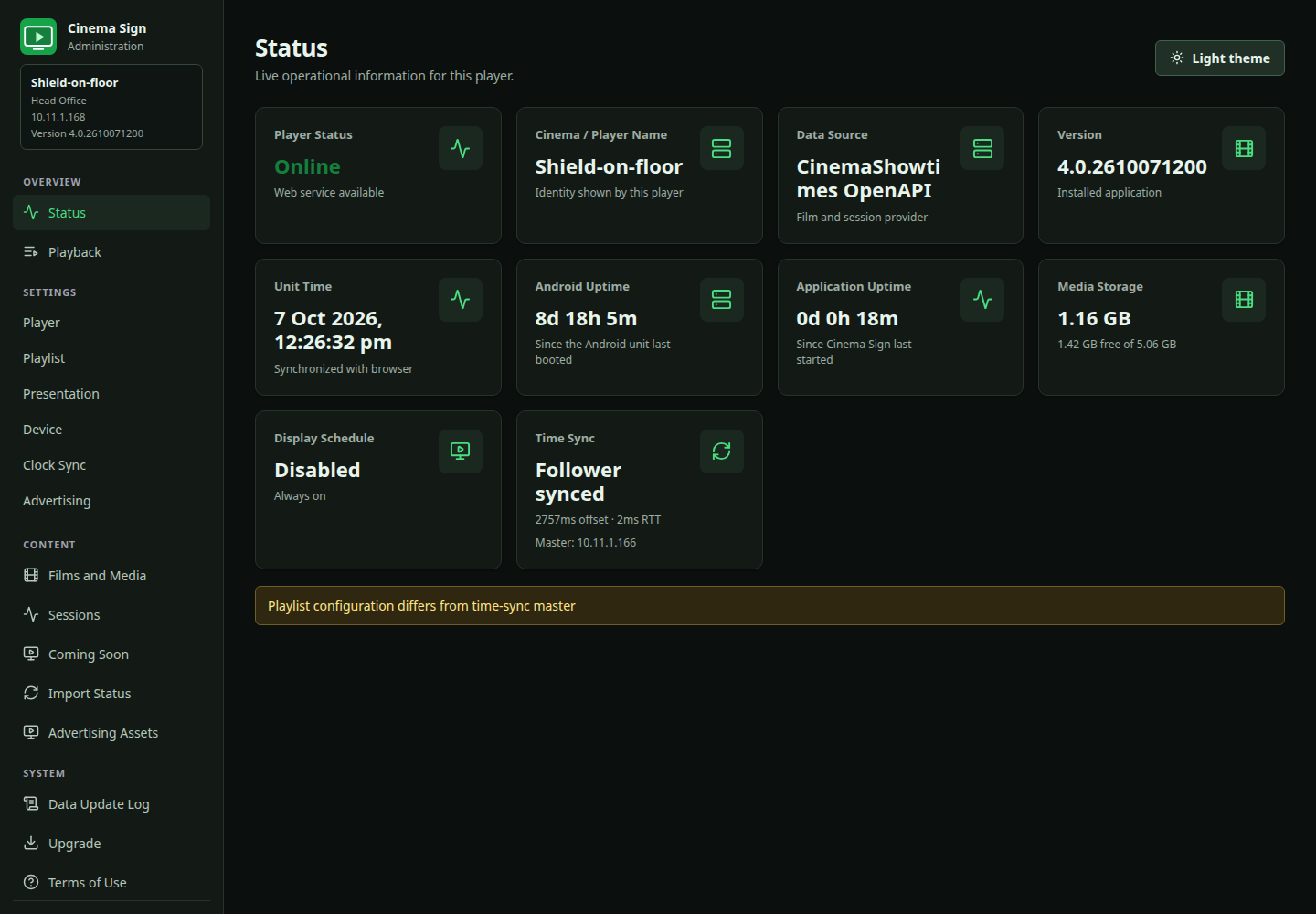This screenshot has width=1316, height=914.
Task: Open the Sessions content page
Action: tap(111, 615)
